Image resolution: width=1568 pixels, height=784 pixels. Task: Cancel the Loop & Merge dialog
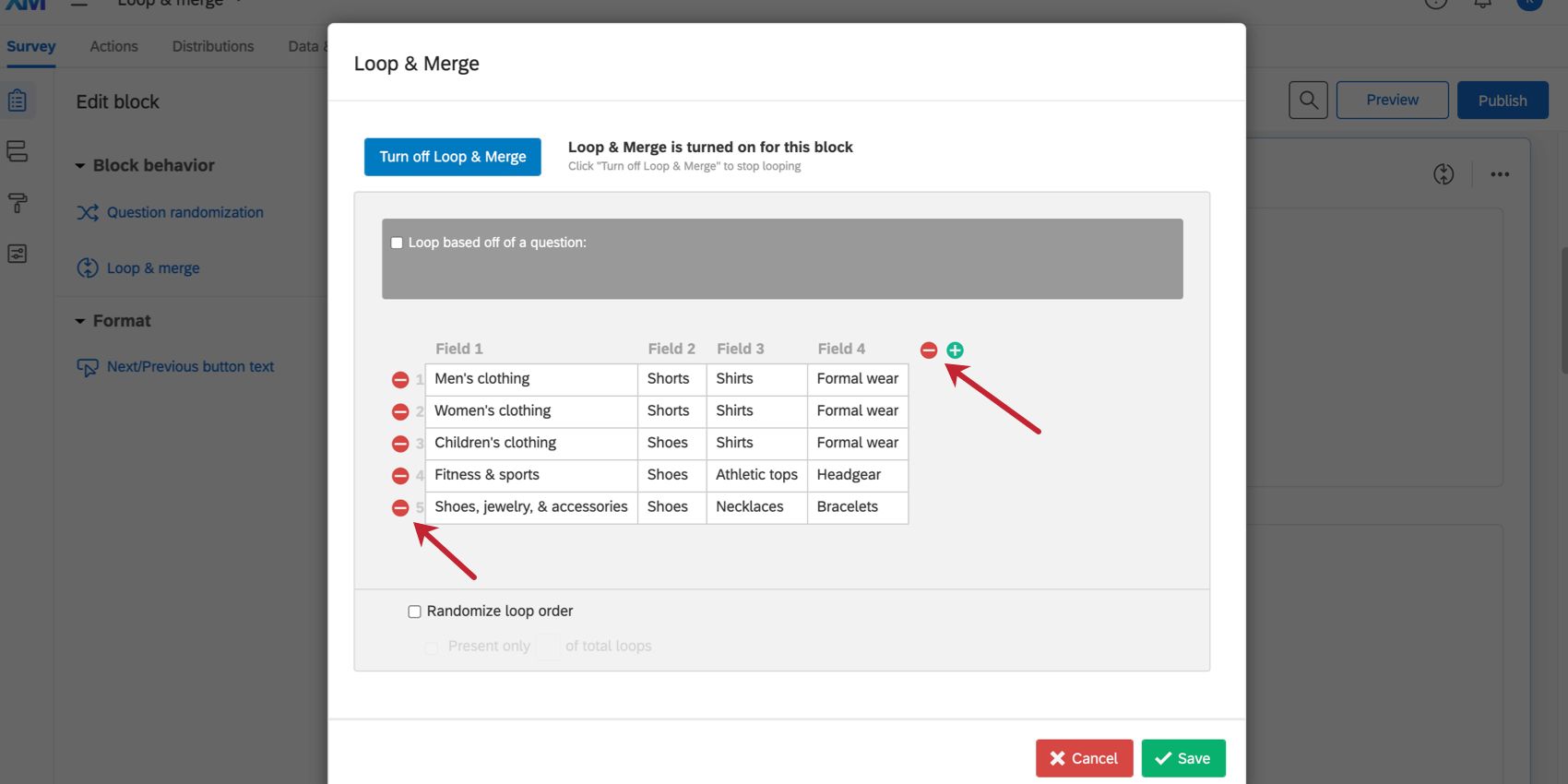pos(1084,758)
